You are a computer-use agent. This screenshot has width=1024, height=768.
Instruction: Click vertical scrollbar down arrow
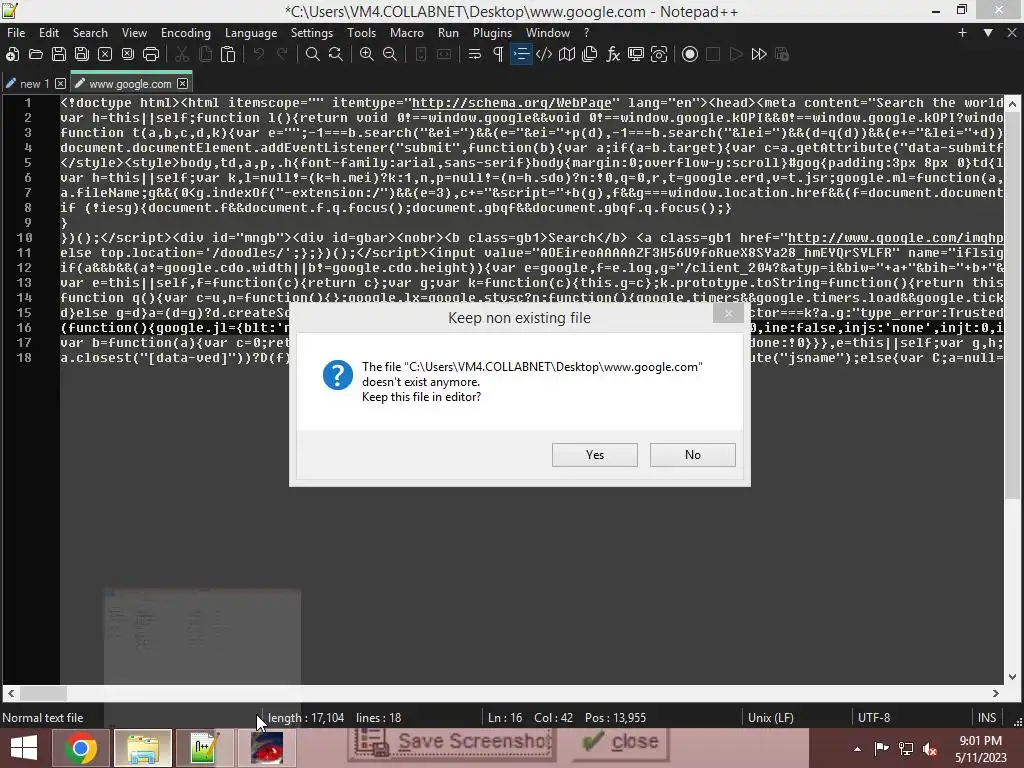click(1012, 677)
